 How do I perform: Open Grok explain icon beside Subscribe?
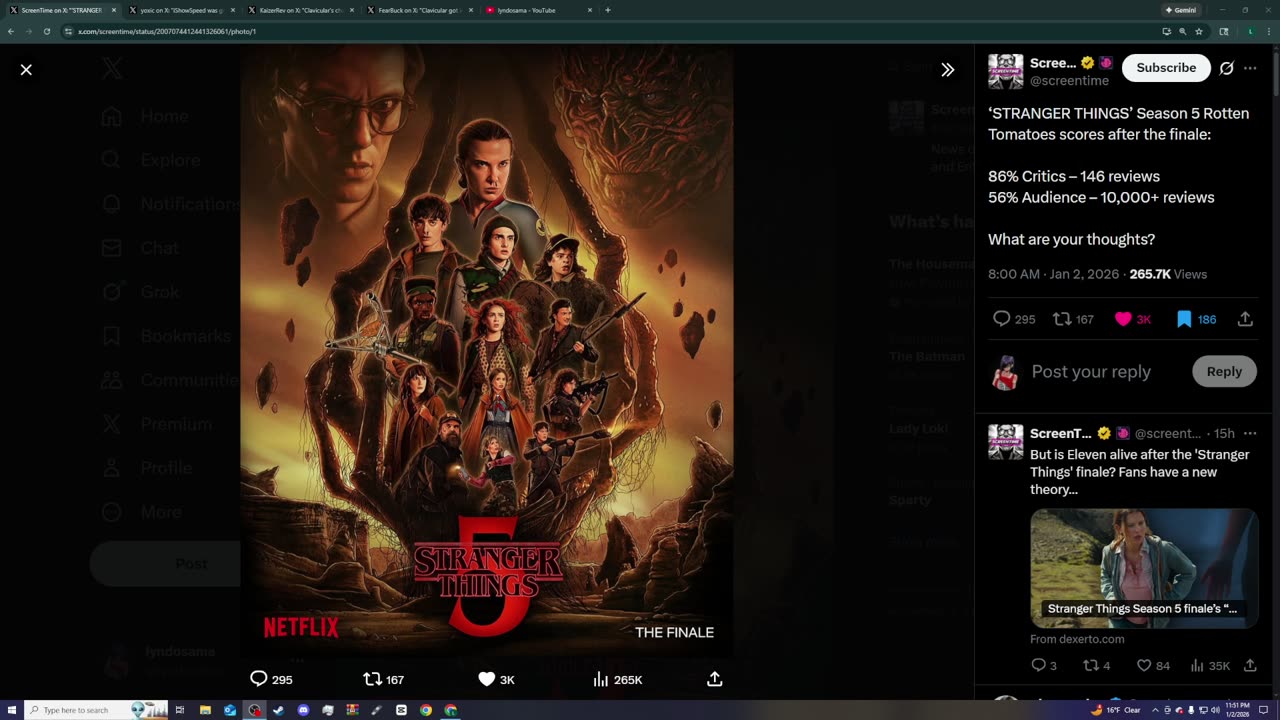point(1226,68)
